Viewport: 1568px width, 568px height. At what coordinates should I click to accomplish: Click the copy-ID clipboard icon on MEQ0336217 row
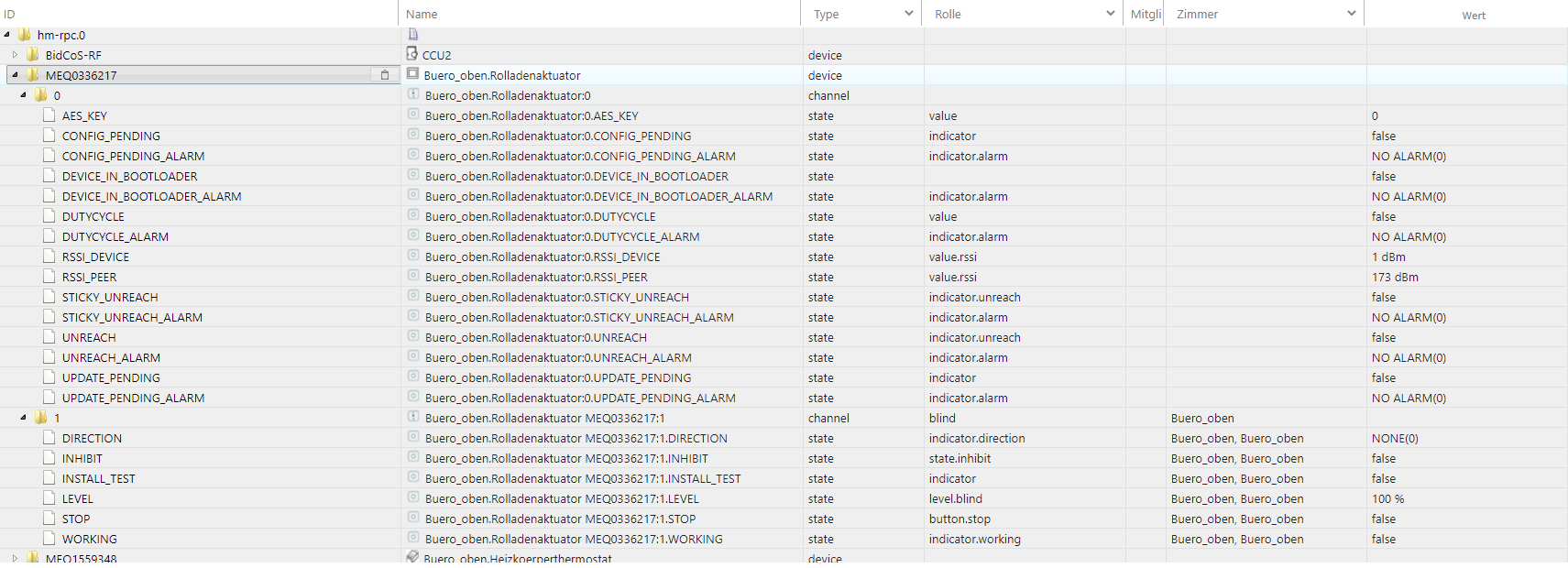[x=385, y=75]
